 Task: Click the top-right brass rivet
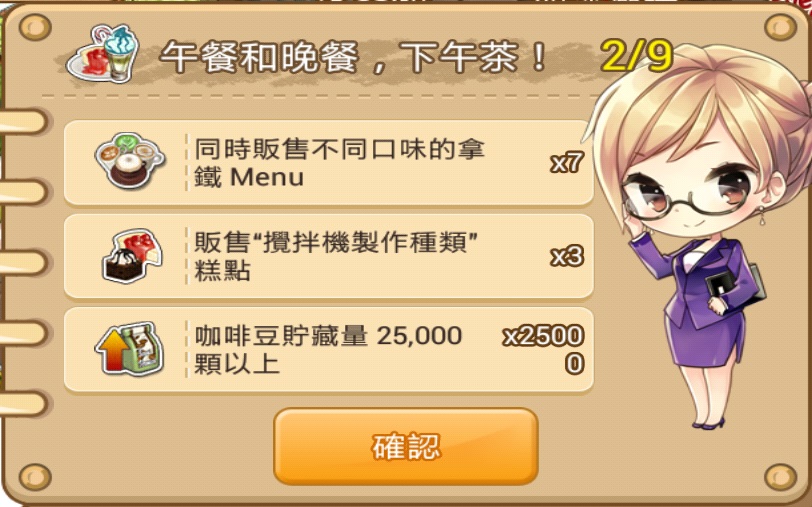click(780, 27)
